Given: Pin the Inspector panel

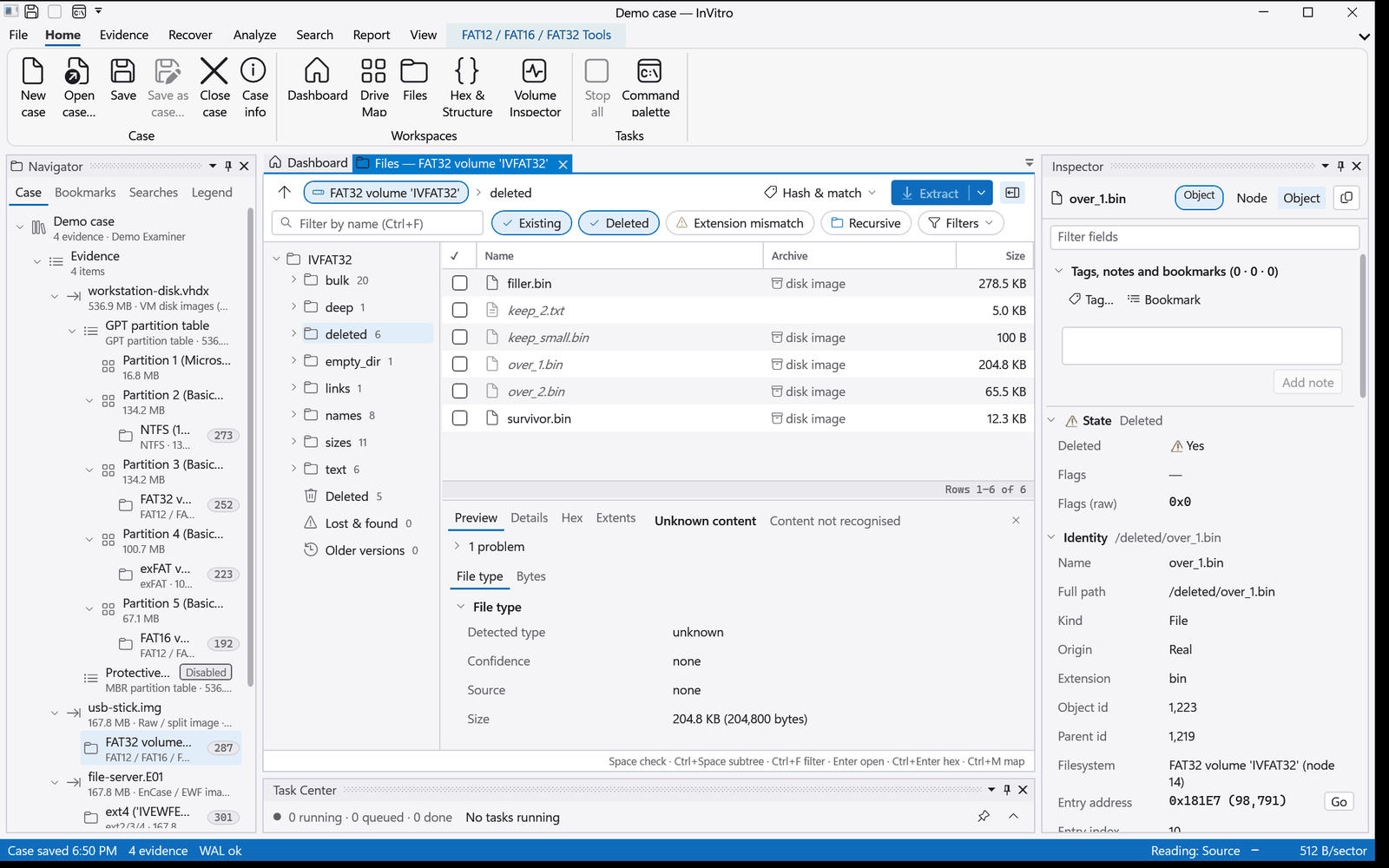Looking at the screenshot, I should click(x=1340, y=166).
